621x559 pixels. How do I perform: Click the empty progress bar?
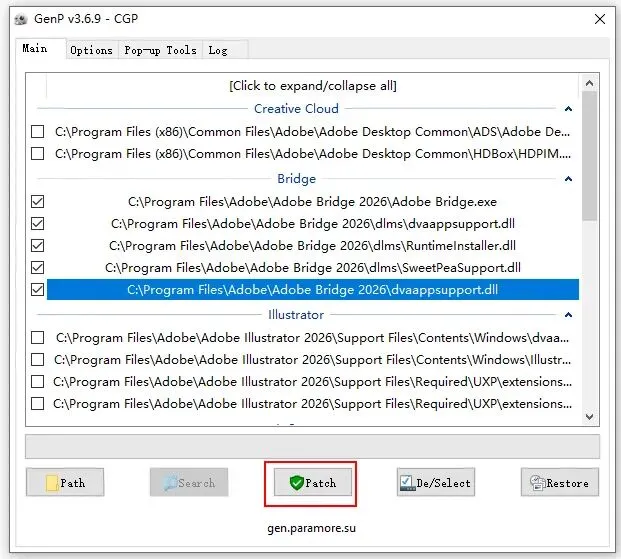tap(312, 446)
